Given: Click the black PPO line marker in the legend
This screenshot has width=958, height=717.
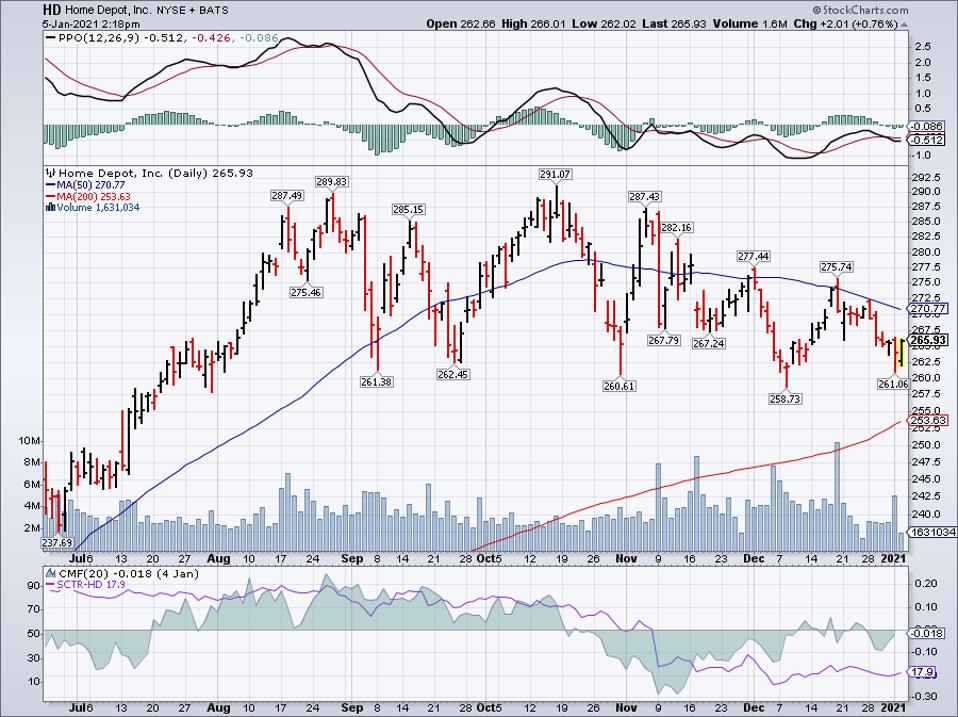Looking at the screenshot, I should pos(51,38).
